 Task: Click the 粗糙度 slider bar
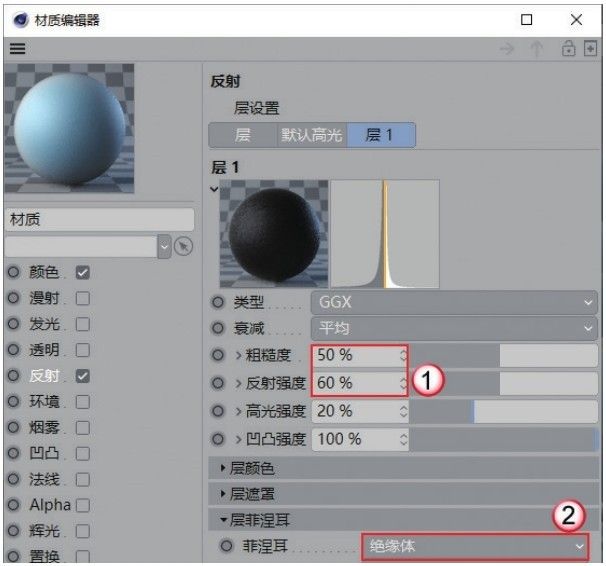pyautogui.click(x=504, y=355)
